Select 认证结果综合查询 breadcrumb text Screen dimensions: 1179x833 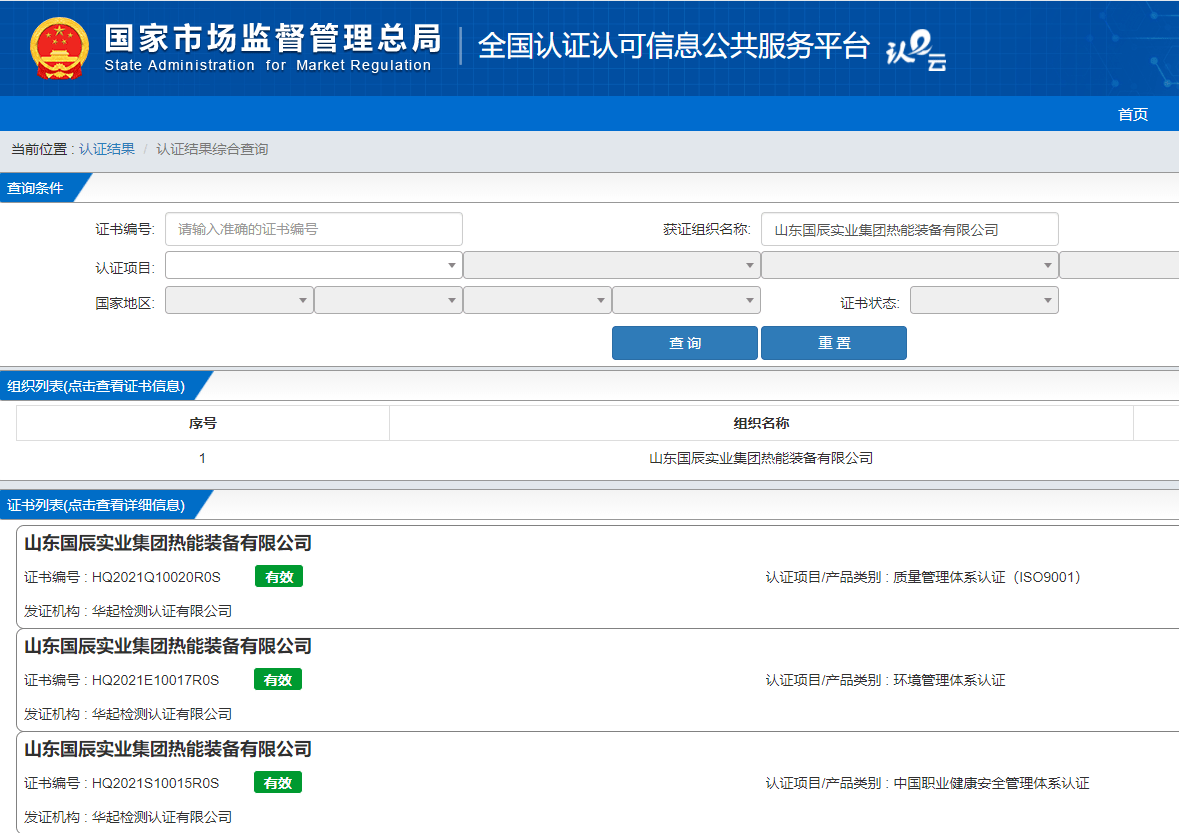point(212,149)
